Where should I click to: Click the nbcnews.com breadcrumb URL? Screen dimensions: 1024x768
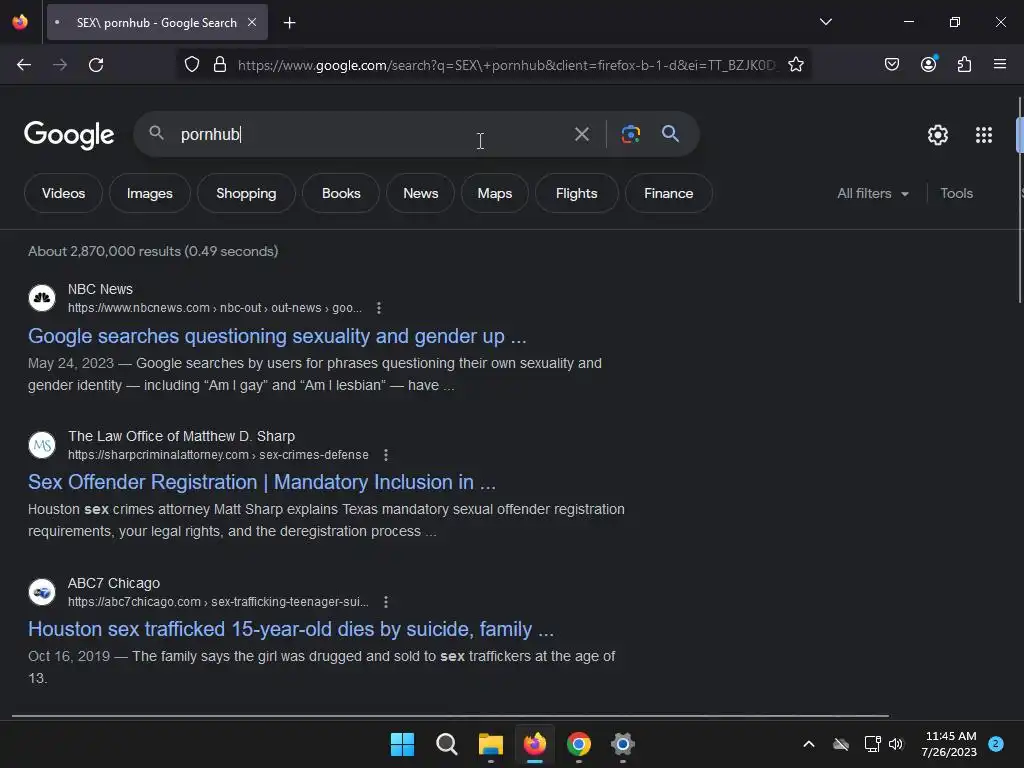pyautogui.click(x=215, y=308)
